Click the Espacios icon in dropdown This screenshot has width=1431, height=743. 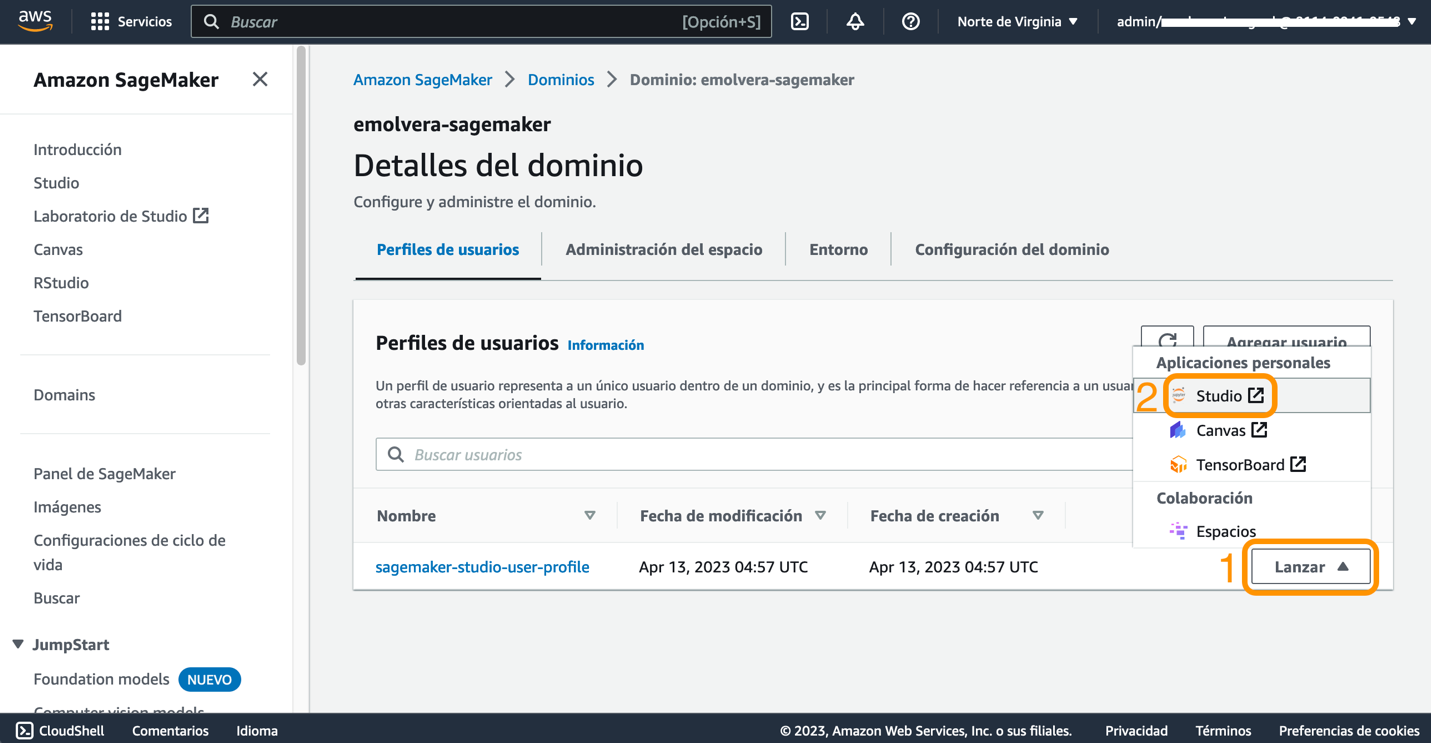pyautogui.click(x=1178, y=531)
